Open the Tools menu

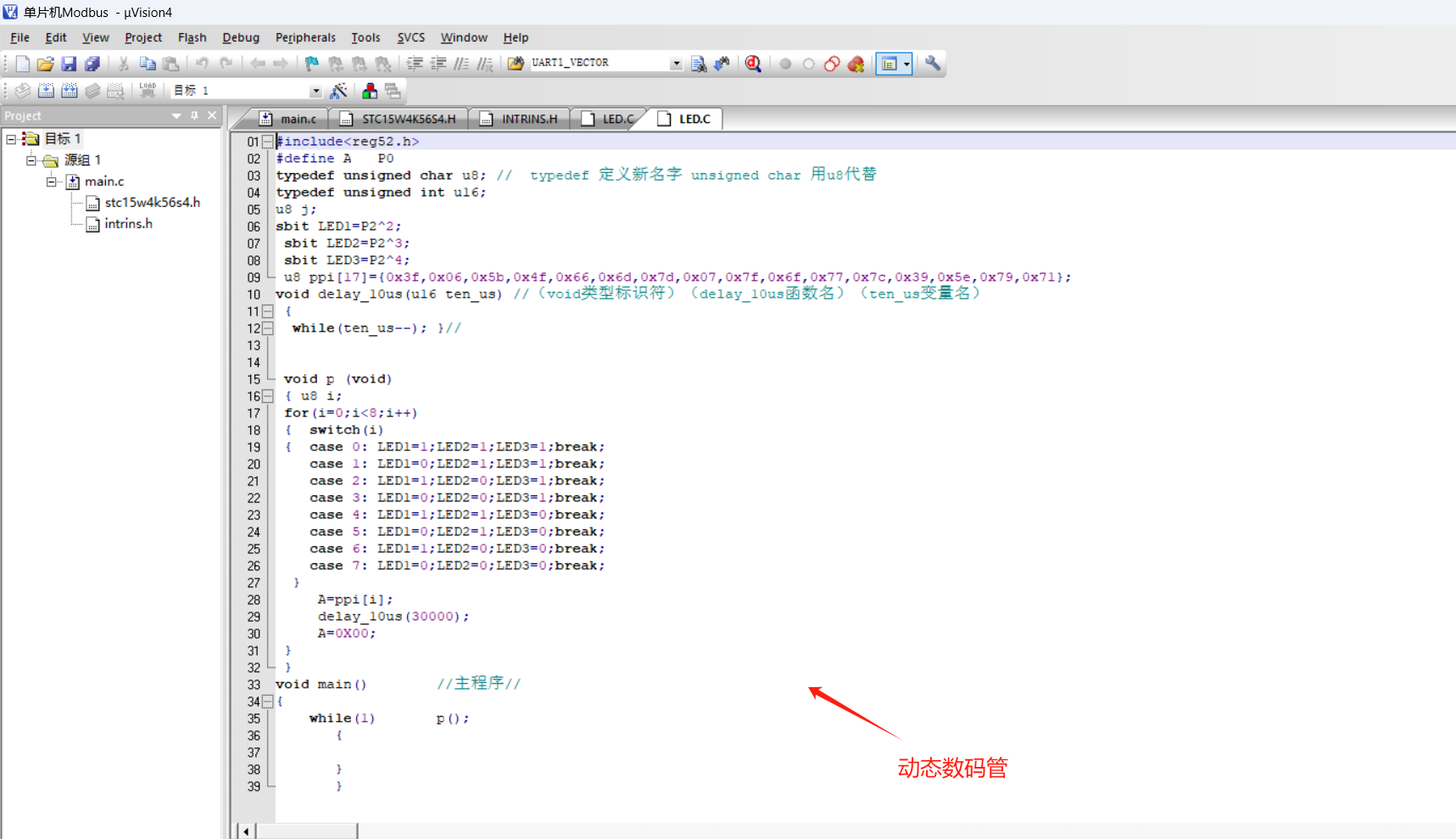coord(365,37)
